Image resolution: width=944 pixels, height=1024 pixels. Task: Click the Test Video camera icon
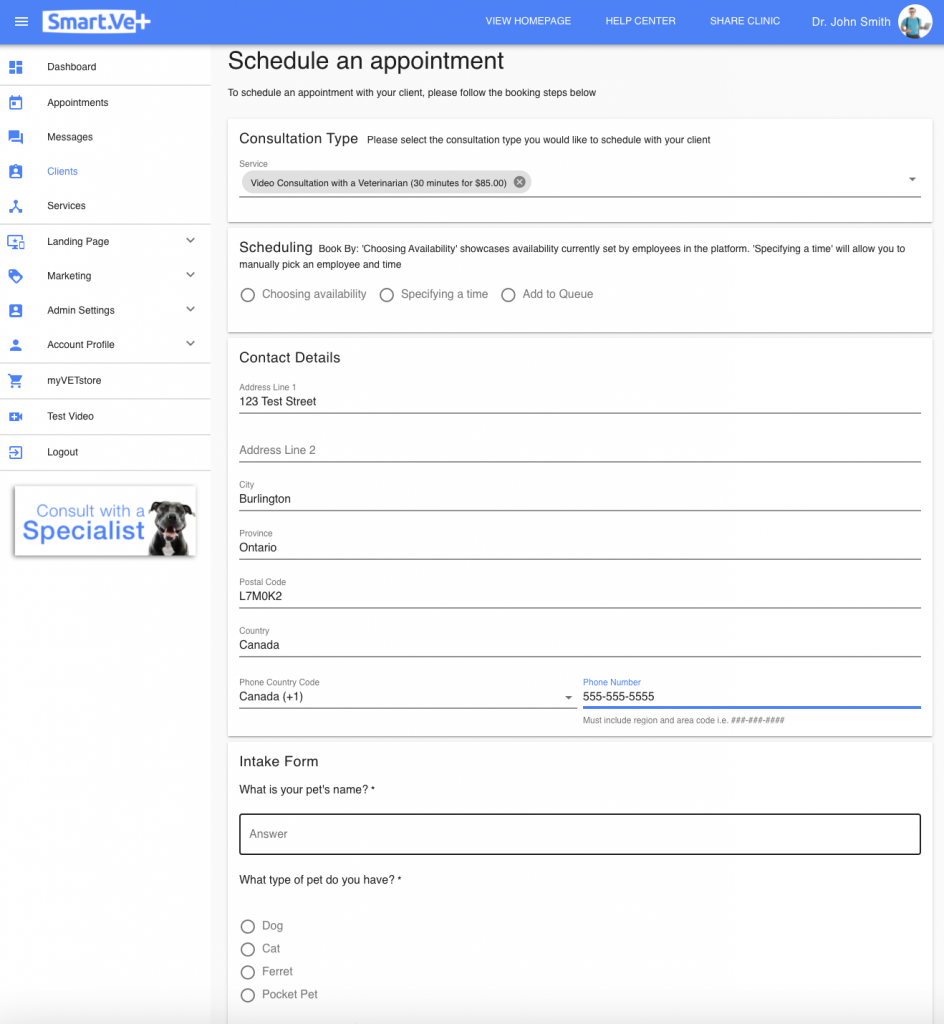pos(16,416)
